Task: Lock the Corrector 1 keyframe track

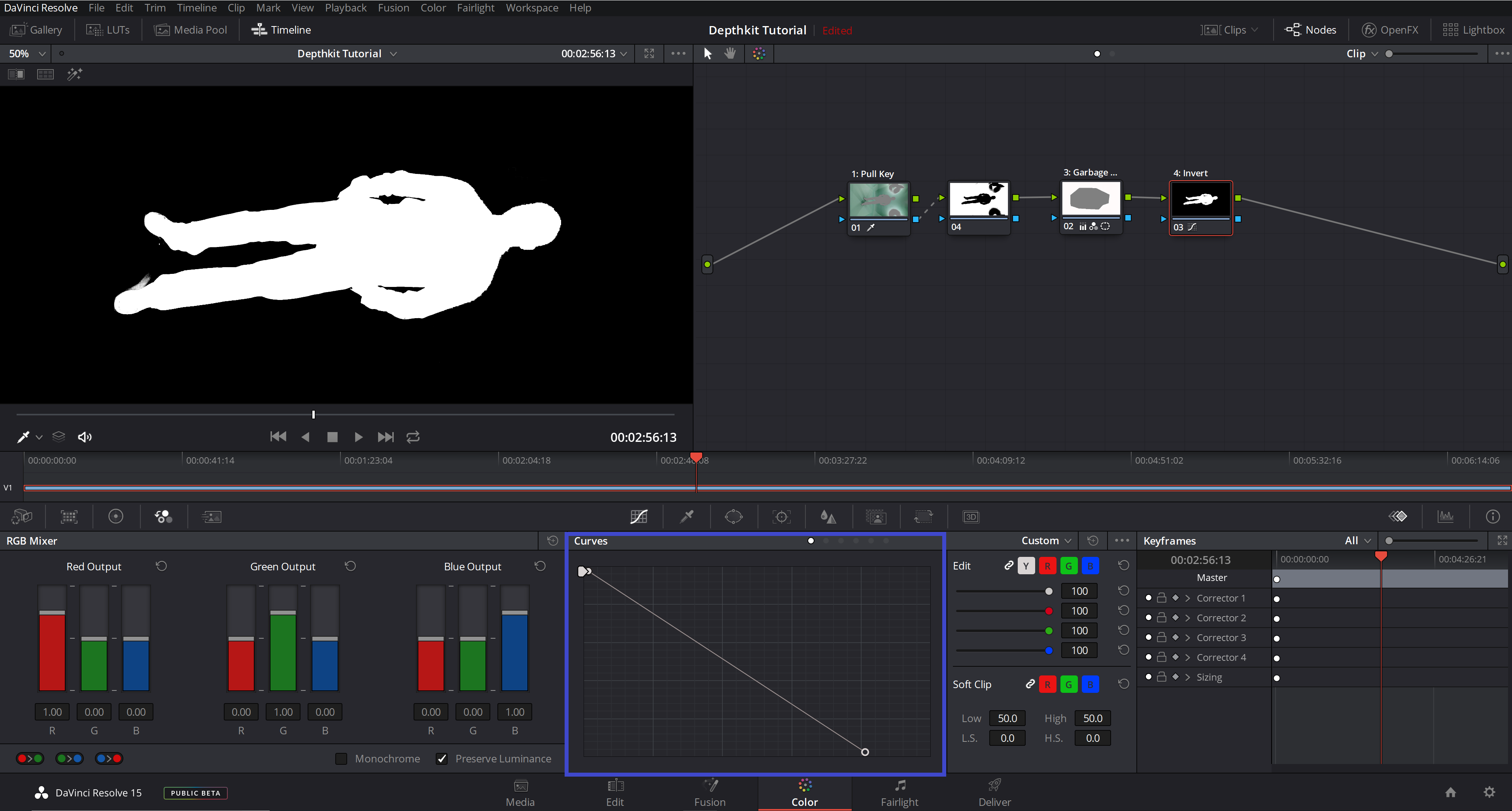Action: pyautogui.click(x=1161, y=598)
